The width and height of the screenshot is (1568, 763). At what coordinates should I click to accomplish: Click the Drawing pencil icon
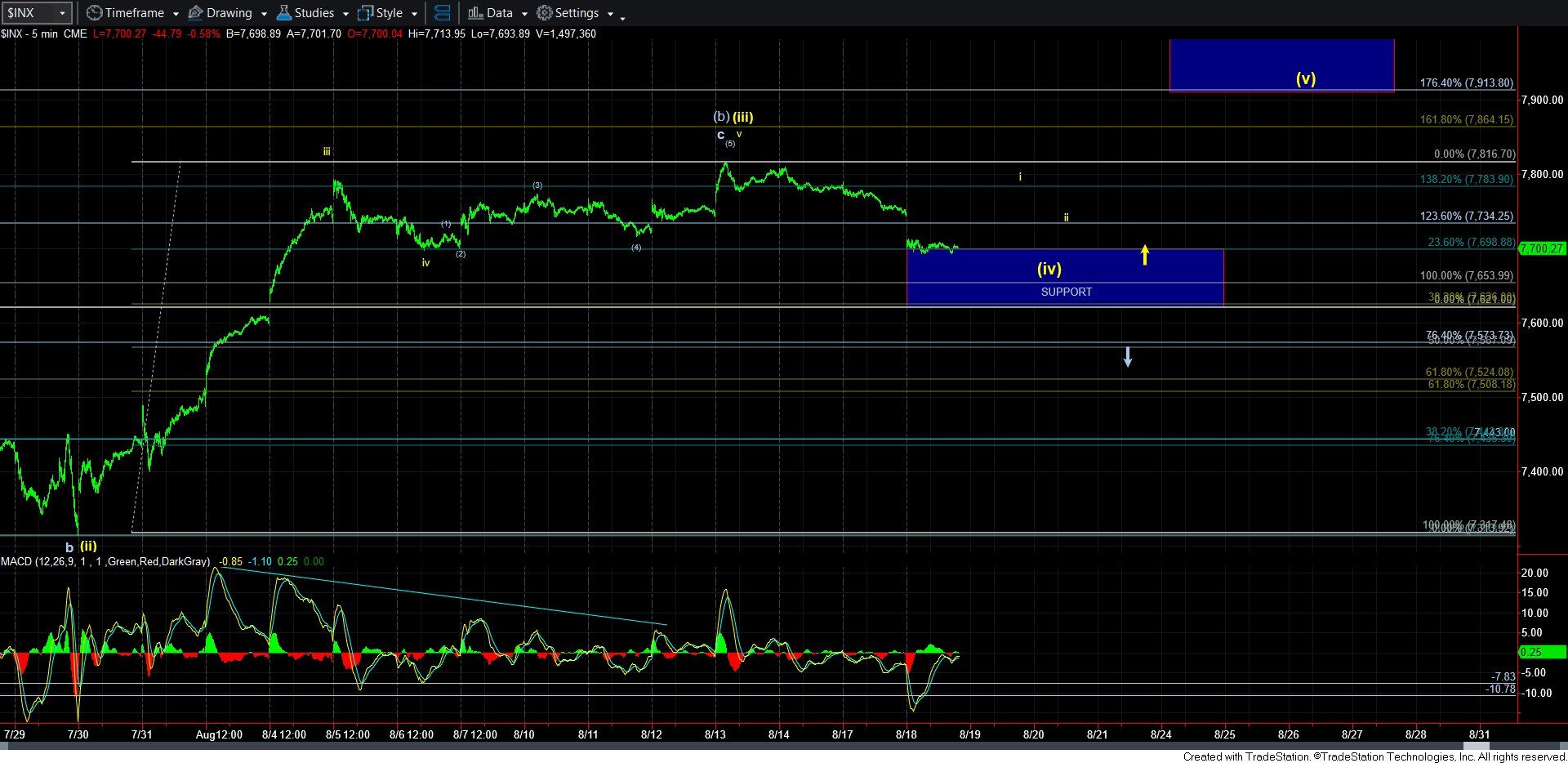pyautogui.click(x=196, y=13)
